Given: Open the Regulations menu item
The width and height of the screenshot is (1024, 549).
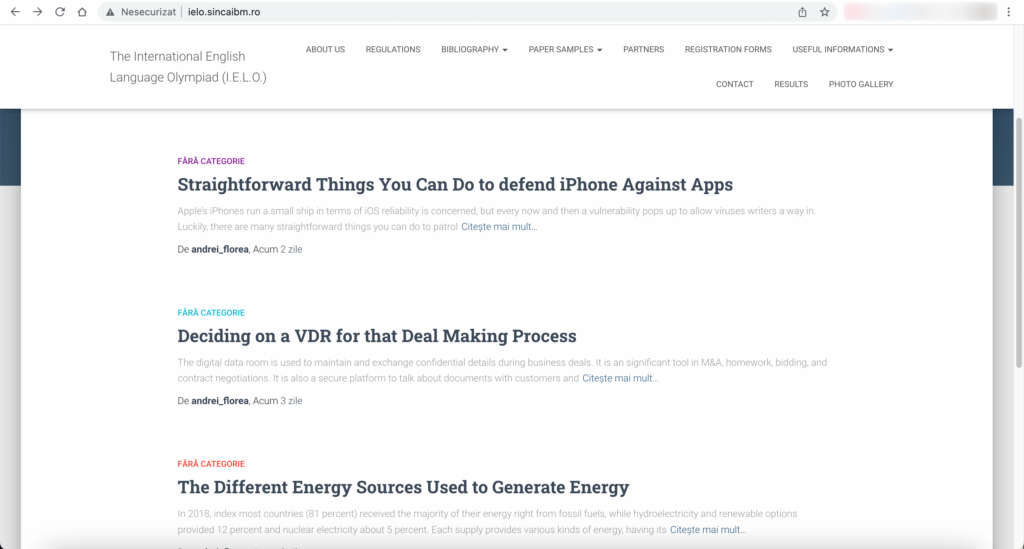Looking at the screenshot, I should (393, 49).
